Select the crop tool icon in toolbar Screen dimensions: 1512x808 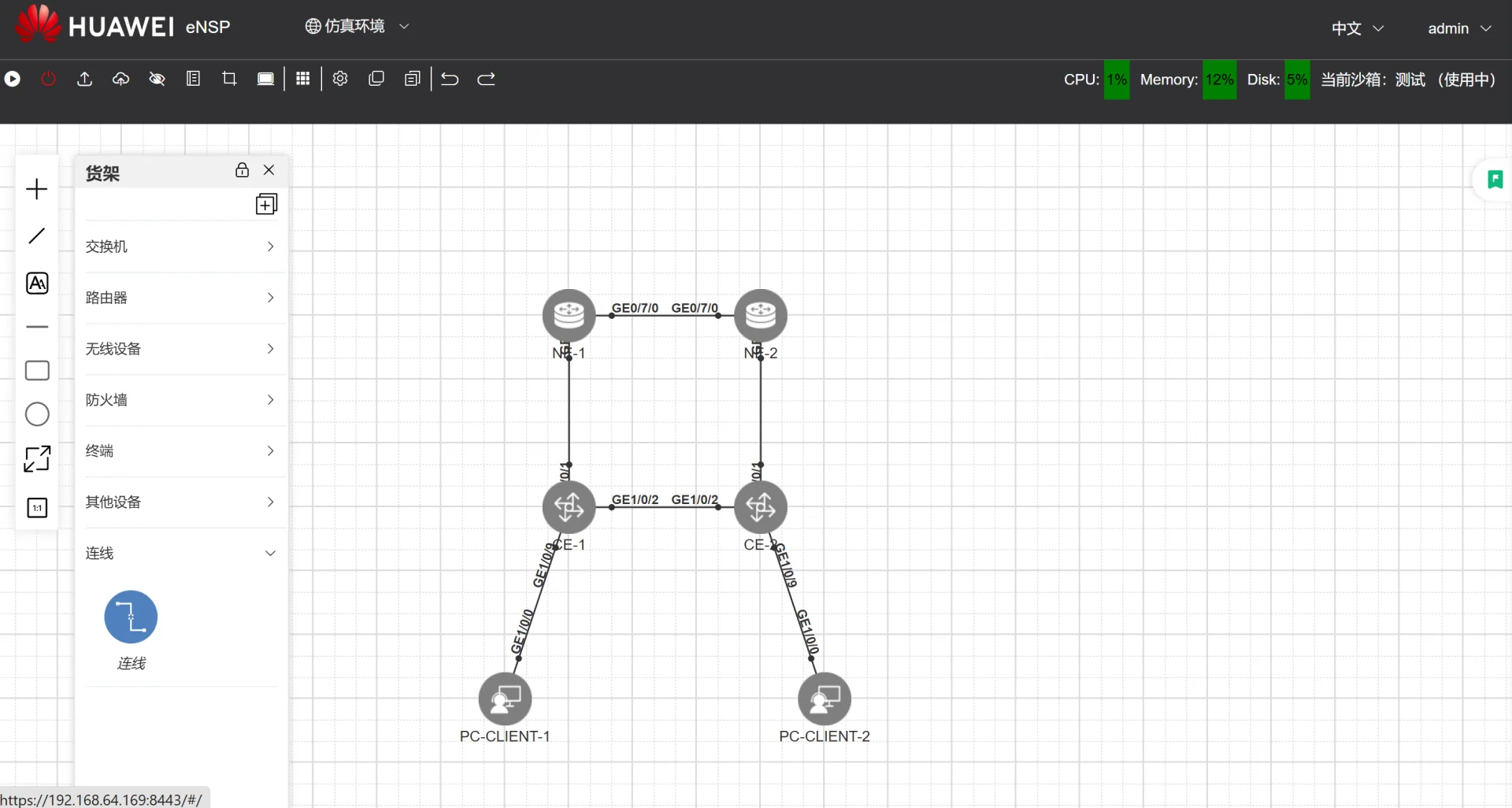(229, 79)
